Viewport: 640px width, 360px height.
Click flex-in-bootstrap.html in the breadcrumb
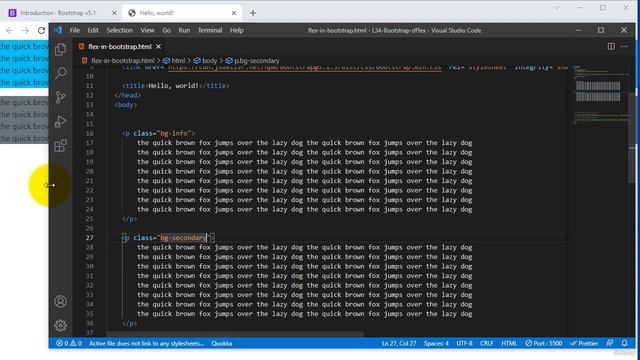click(122, 61)
